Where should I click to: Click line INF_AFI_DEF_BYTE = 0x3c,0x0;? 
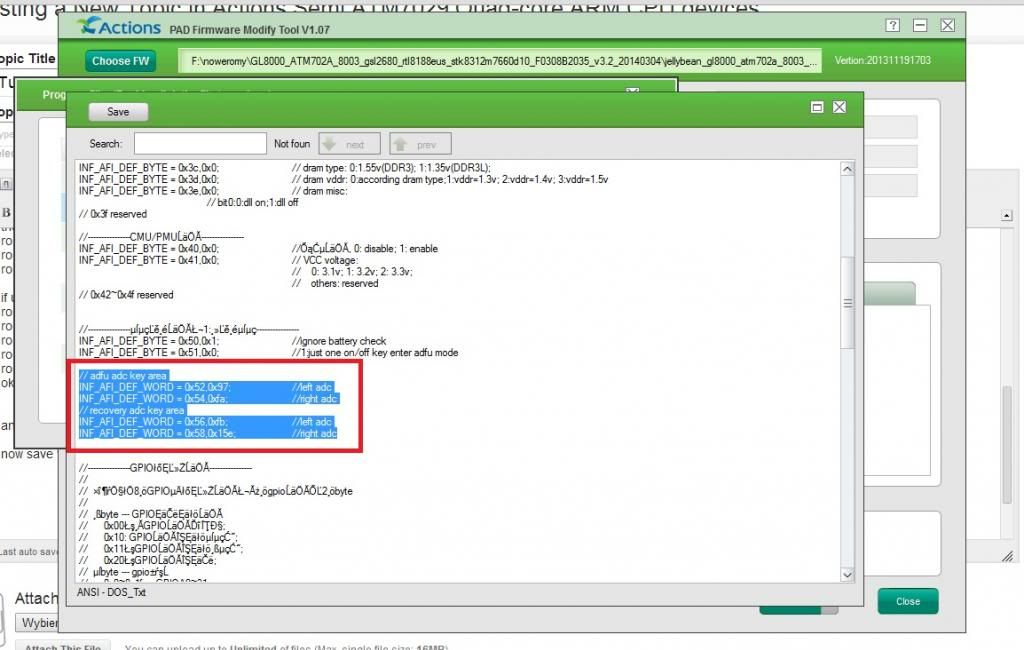[x=149, y=168]
